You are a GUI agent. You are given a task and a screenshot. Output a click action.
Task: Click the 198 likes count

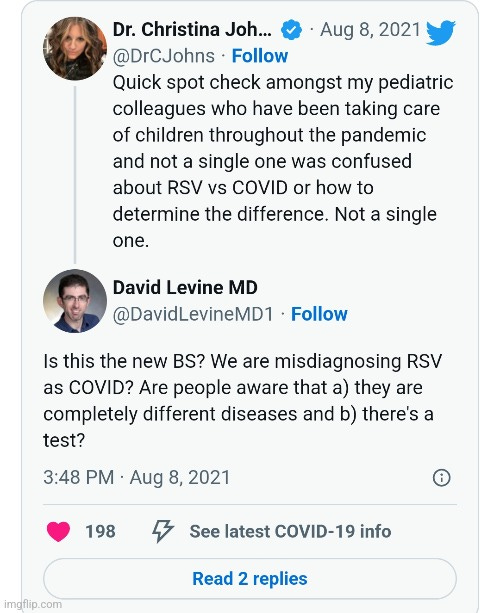coord(100,531)
